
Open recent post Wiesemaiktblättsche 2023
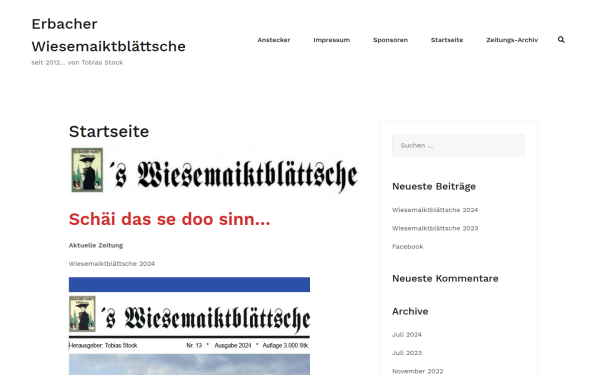[435, 228]
